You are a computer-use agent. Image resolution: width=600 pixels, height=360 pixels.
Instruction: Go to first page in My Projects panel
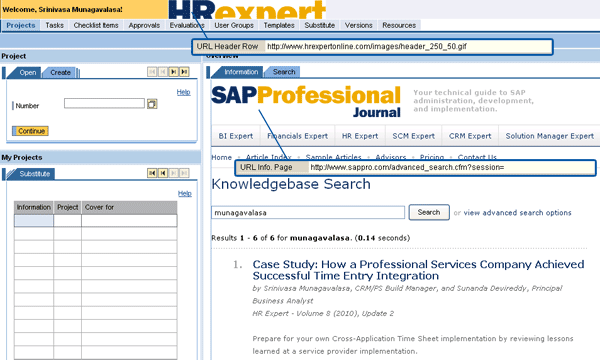(x=152, y=173)
